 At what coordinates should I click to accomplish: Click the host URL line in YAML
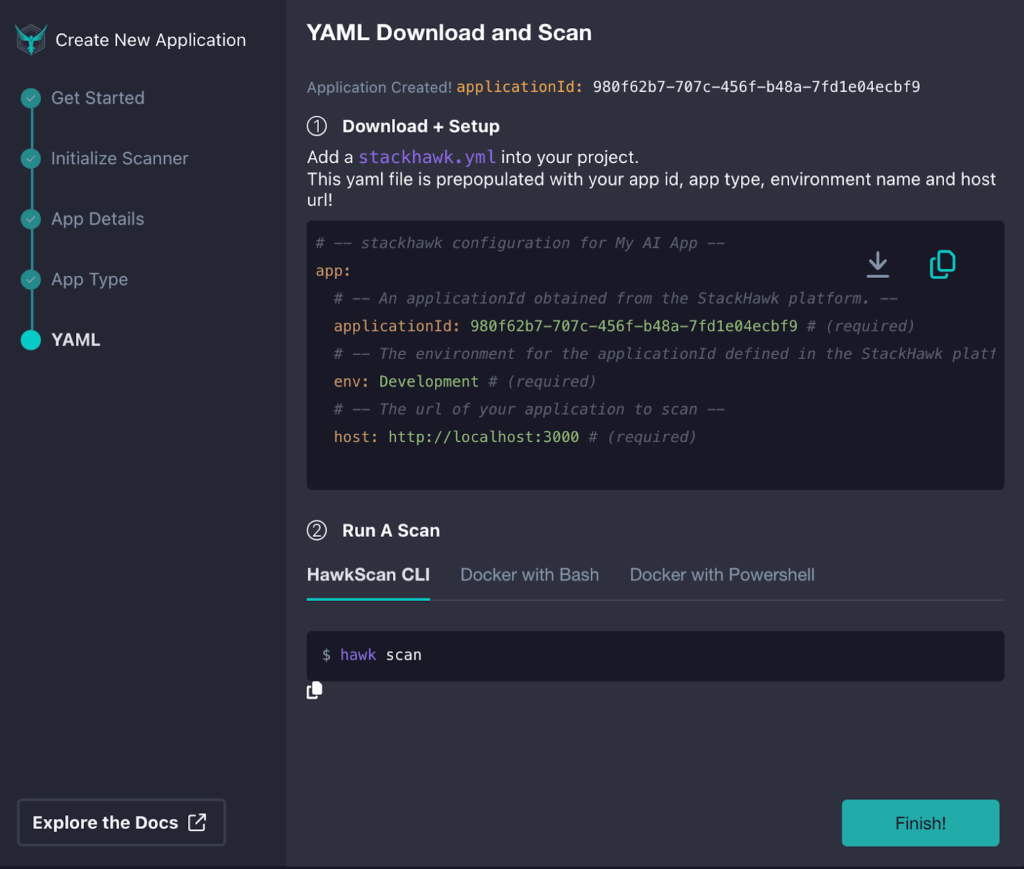483,437
